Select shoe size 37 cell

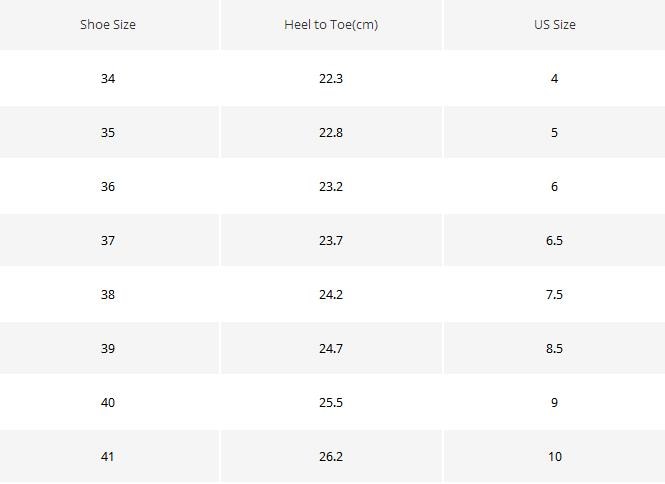(108, 240)
